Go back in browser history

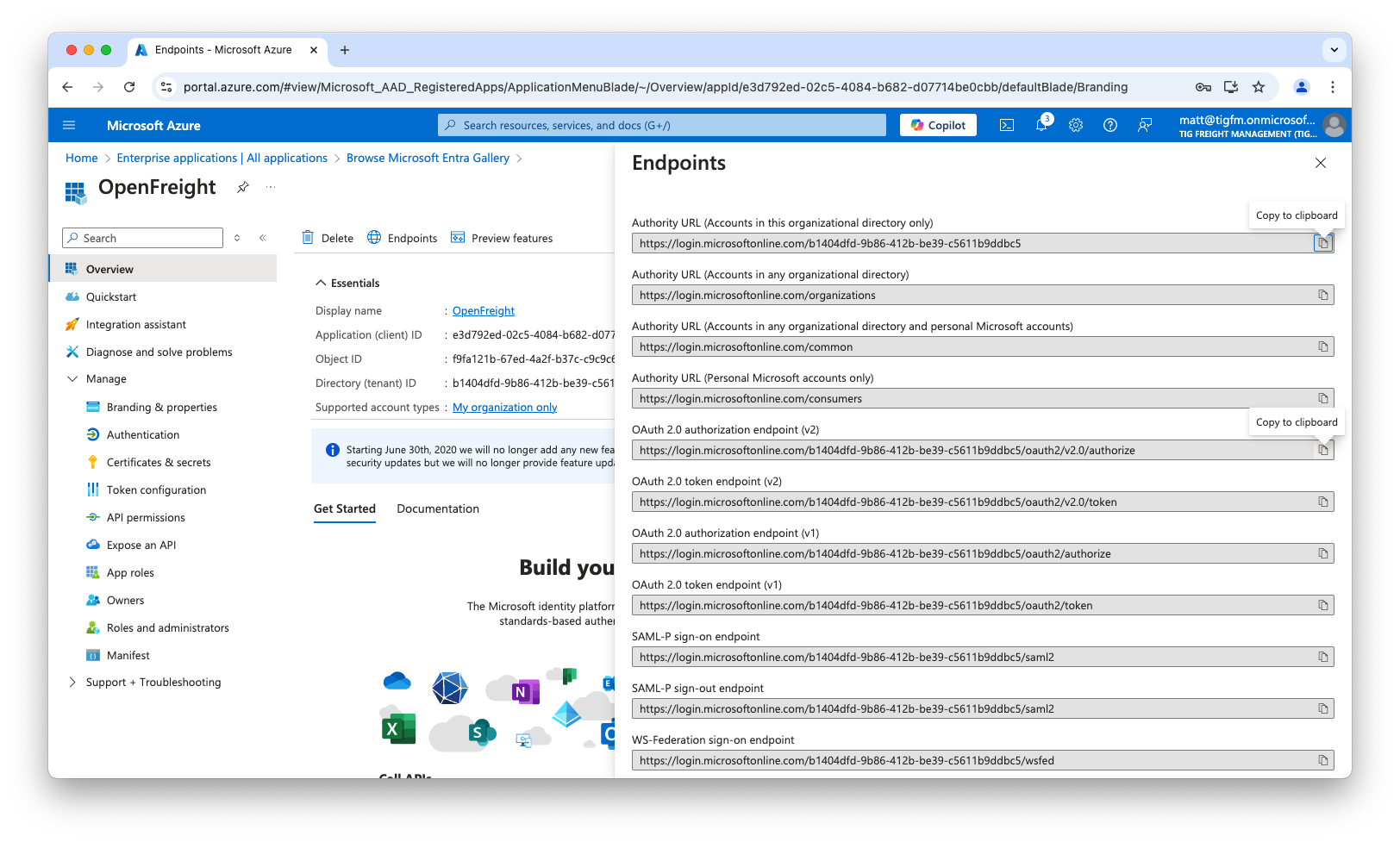pyautogui.click(x=67, y=87)
